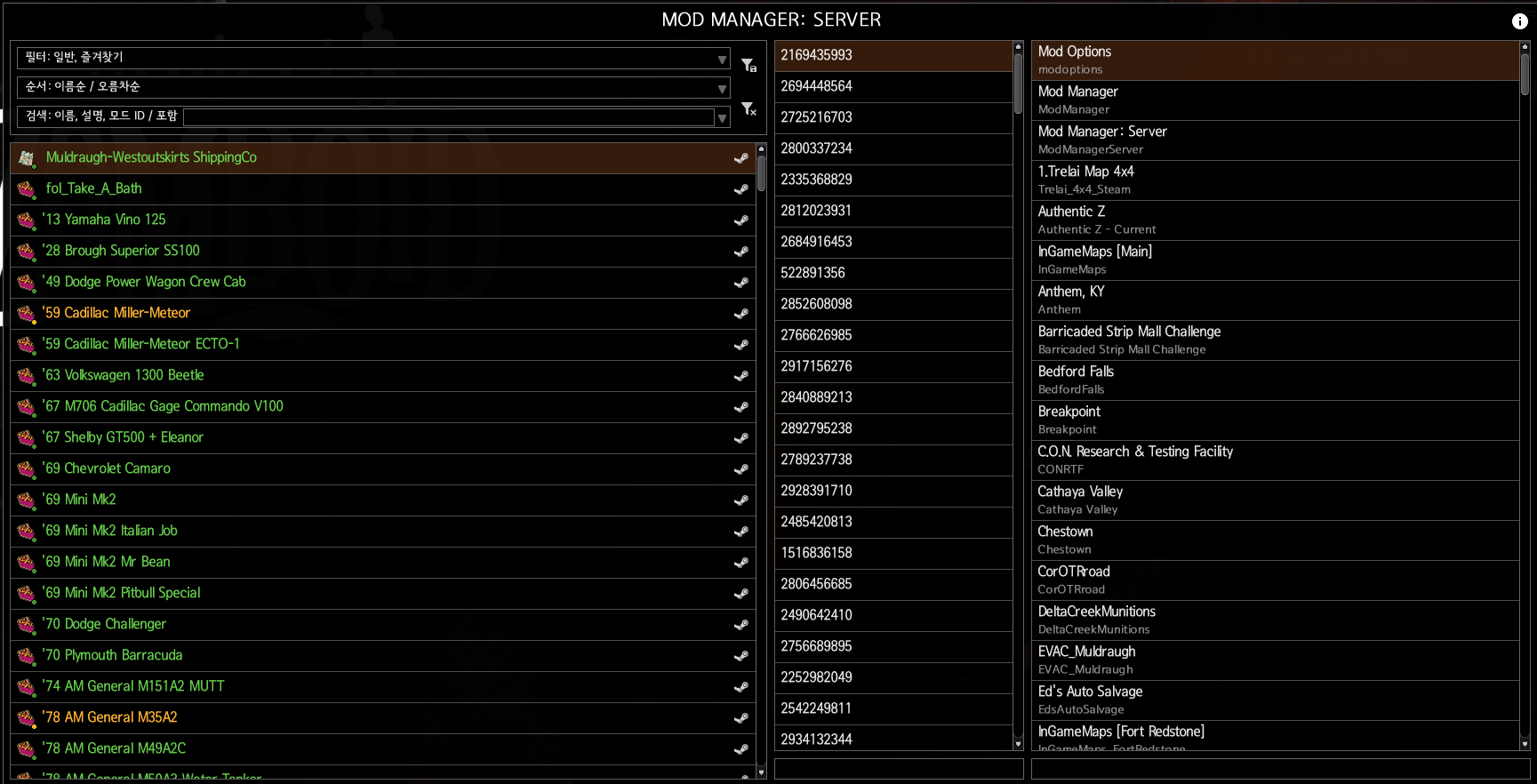Select the Mod Manager entry
Image resolution: width=1537 pixels, height=784 pixels.
[1275, 100]
